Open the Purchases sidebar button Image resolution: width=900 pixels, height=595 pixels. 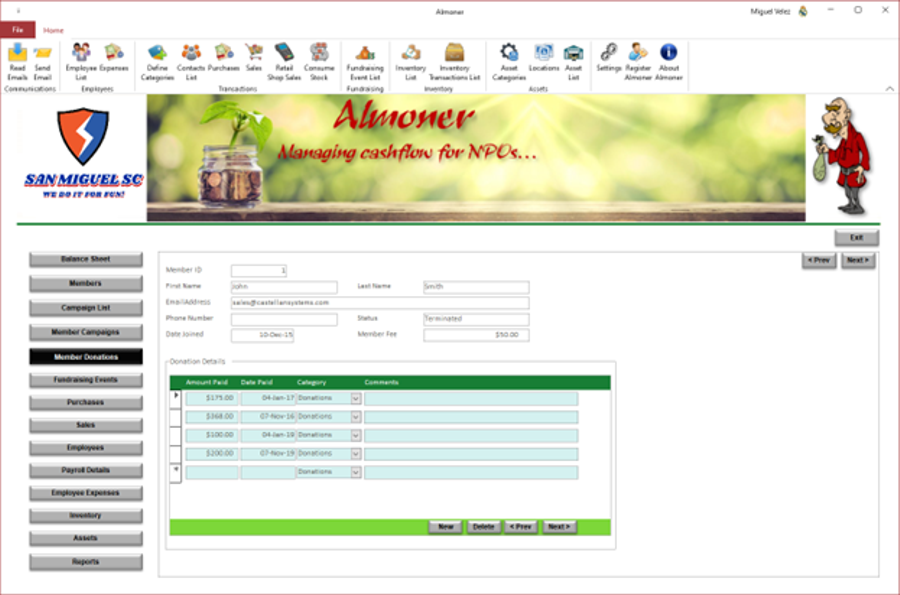[x=86, y=402]
